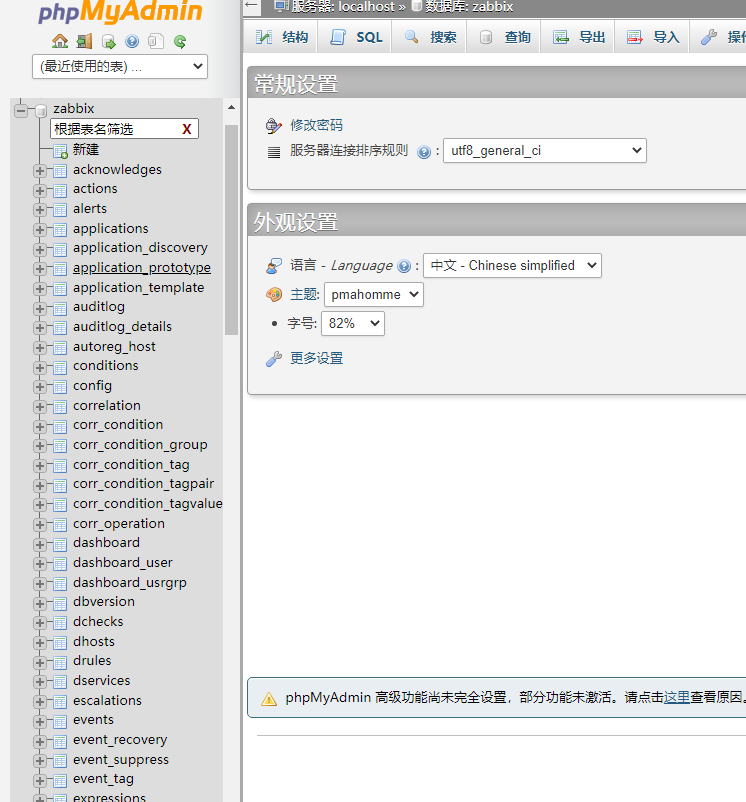Open the utf8_general_ci collation dropdown
Screen dimensions: 746x802
(x=544, y=151)
